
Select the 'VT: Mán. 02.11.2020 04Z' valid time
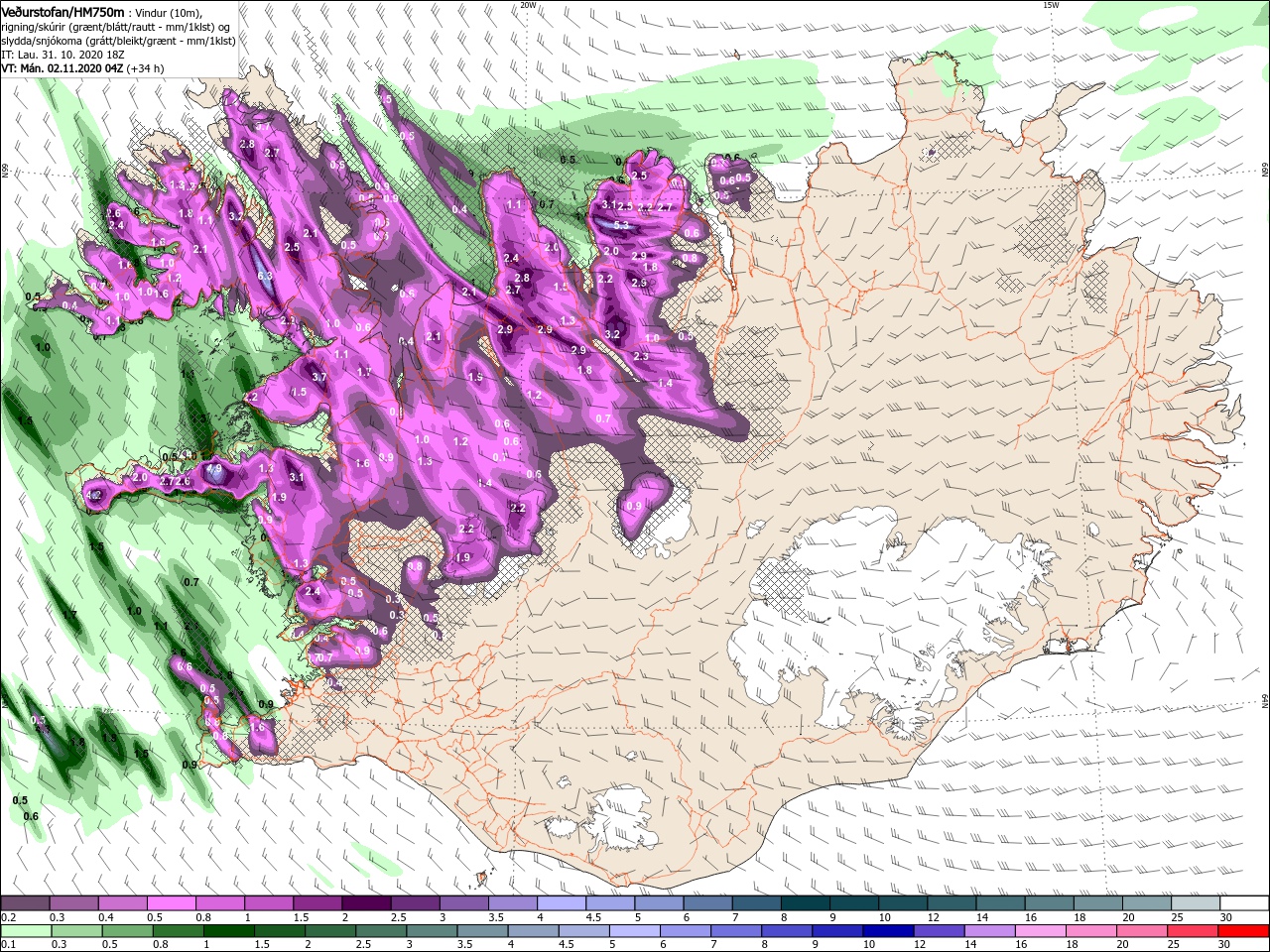click(63, 68)
